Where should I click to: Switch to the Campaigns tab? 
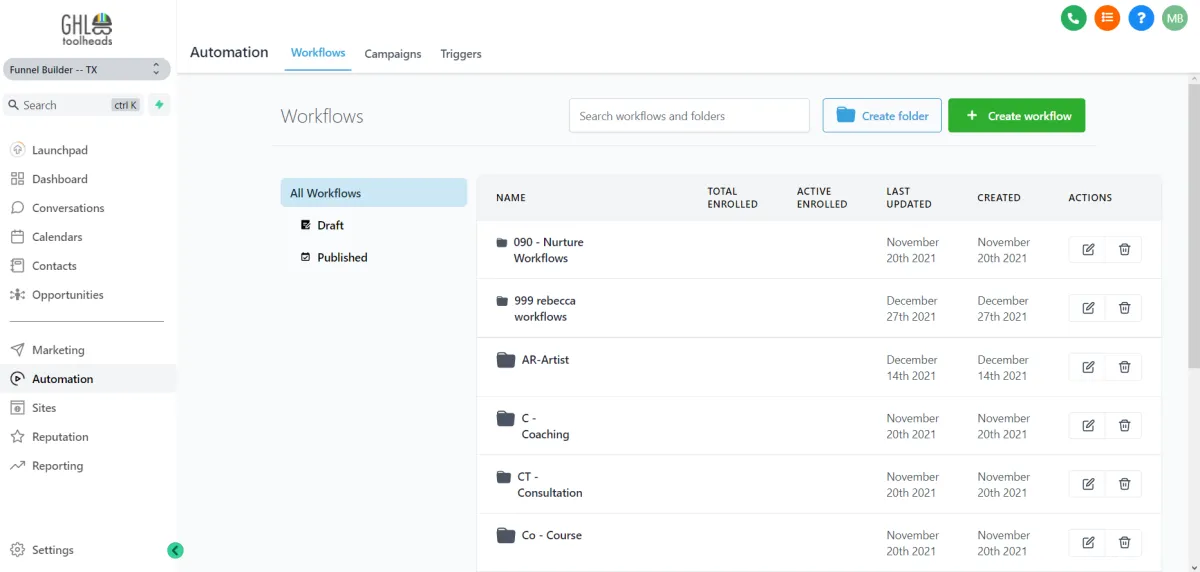(x=392, y=54)
